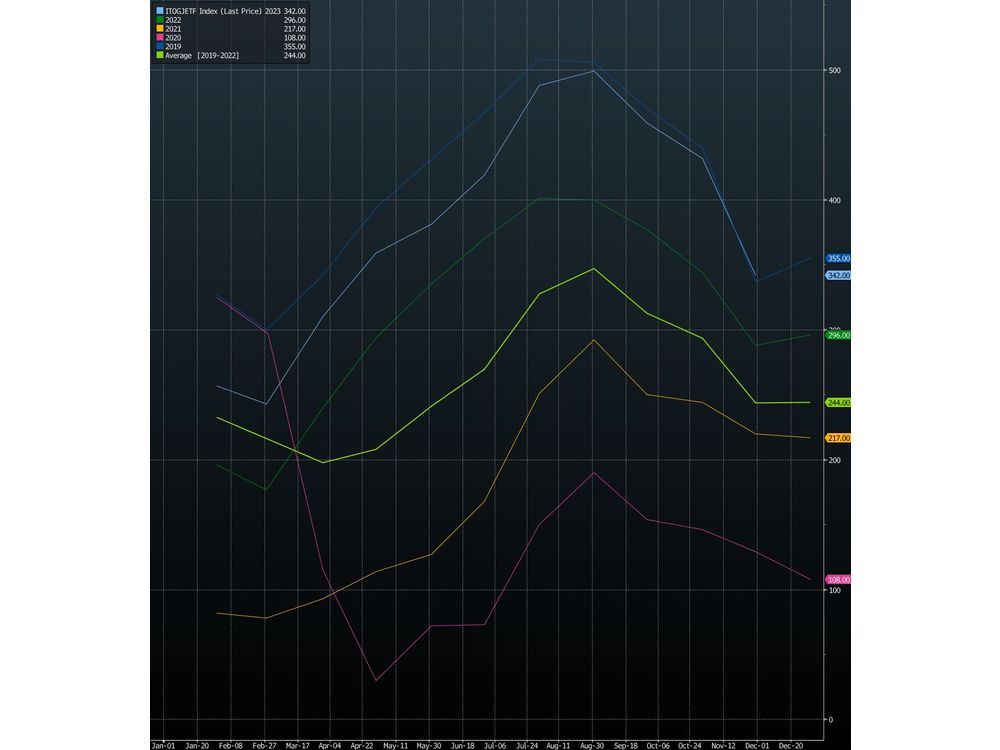The image size is (1000, 750).
Task: Select the pink 2020 legend swatch
Action: click(158, 38)
